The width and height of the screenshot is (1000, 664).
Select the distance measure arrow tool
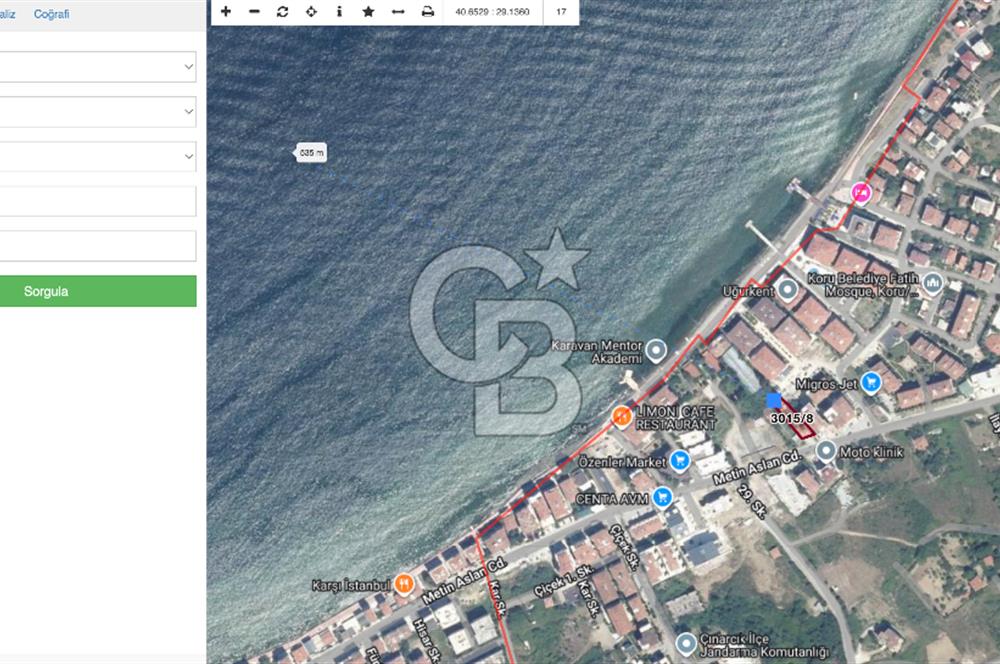(398, 11)
